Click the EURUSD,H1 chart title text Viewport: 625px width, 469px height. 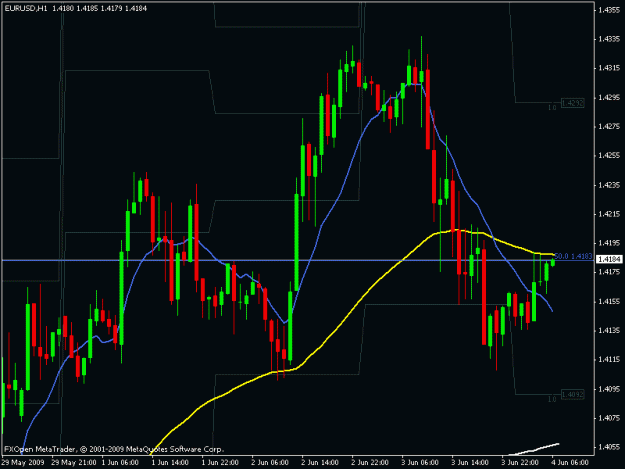tap(26, 8)
